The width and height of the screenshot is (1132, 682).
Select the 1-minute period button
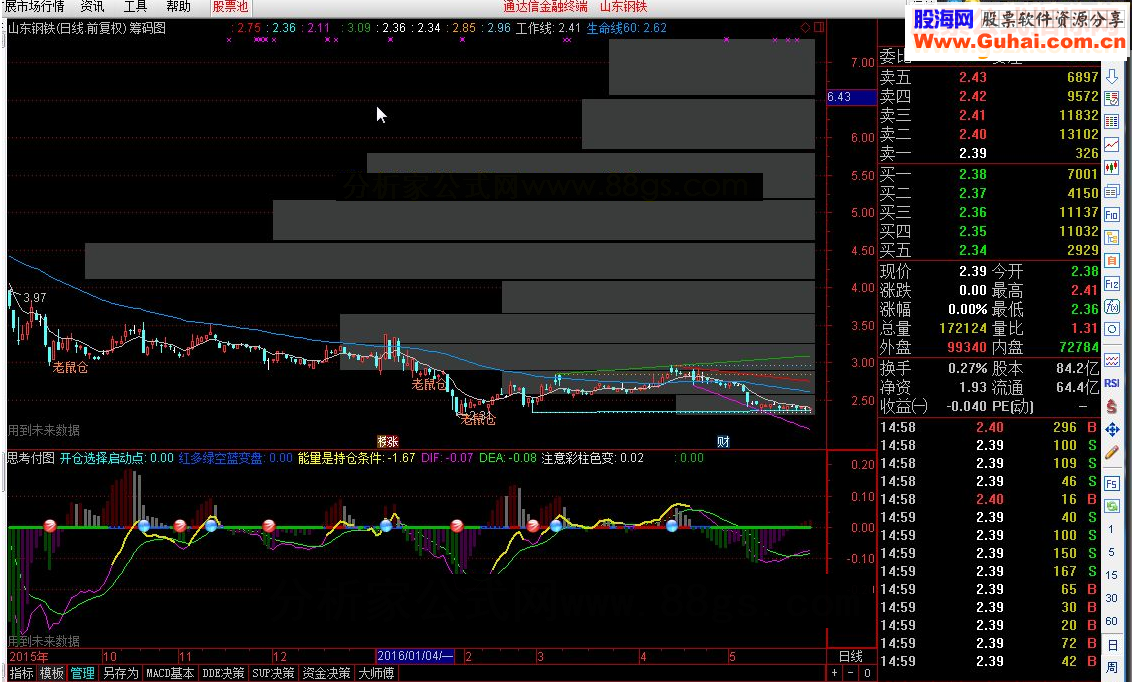coord(1112,529)
